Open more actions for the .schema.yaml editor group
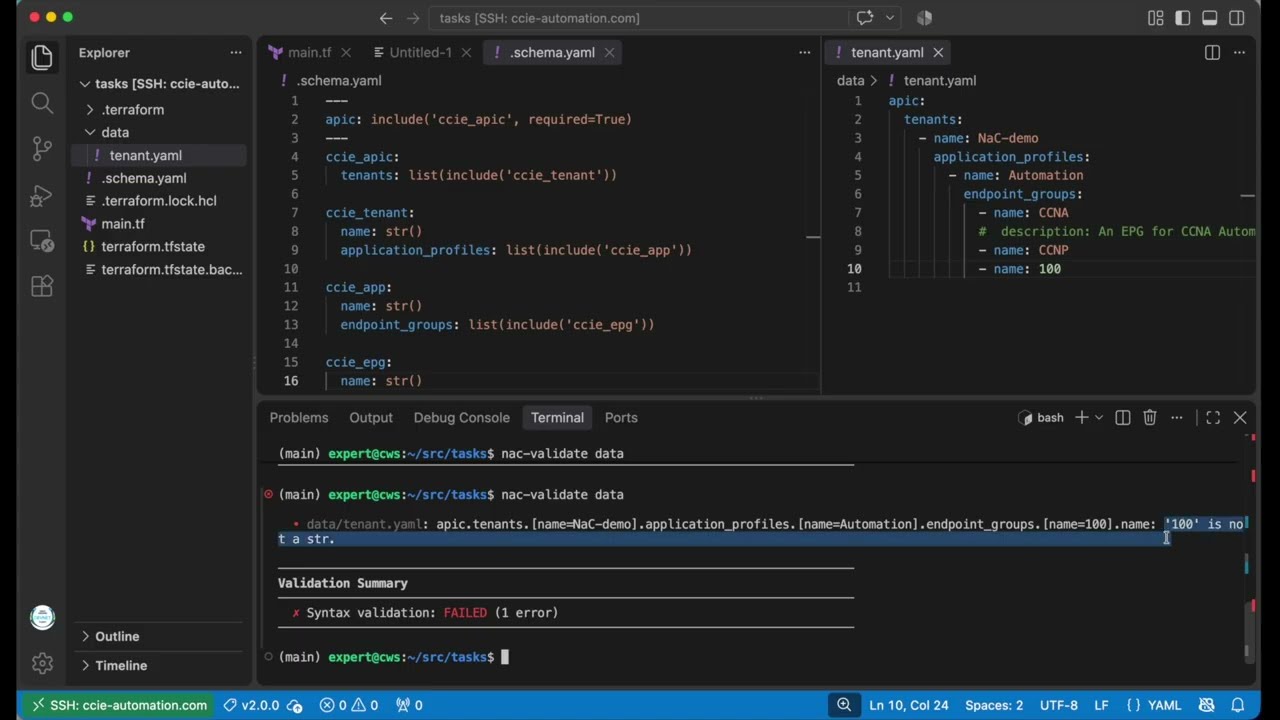Image resolution: width=1280 pixels, height=720 pixels. coord(804,52)
